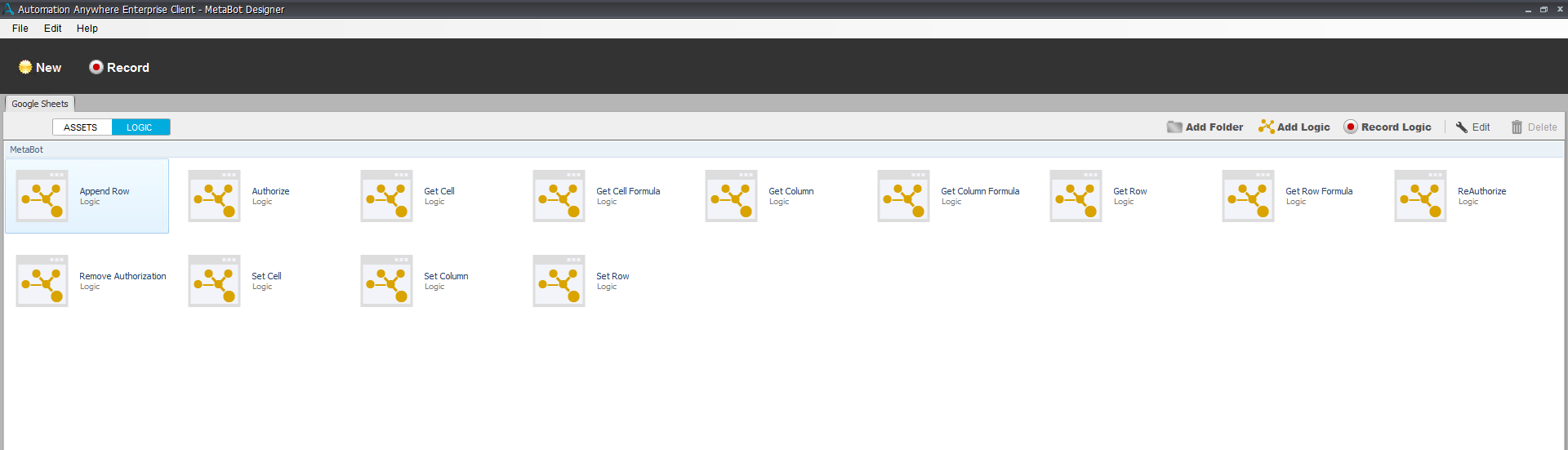1568x450 pixels.
Task: Restore down the MetaBot Designer window
Action: click(1543, 10)
